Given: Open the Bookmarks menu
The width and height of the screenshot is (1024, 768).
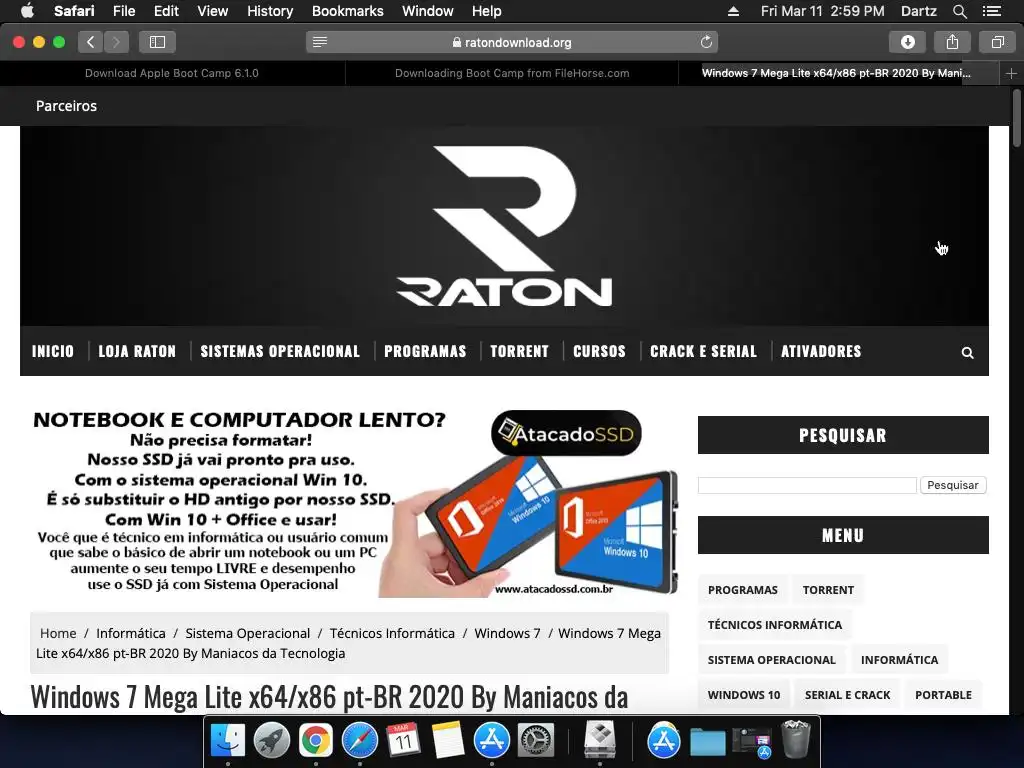Looking at the screenshot, I should click(x=347, y=11).
